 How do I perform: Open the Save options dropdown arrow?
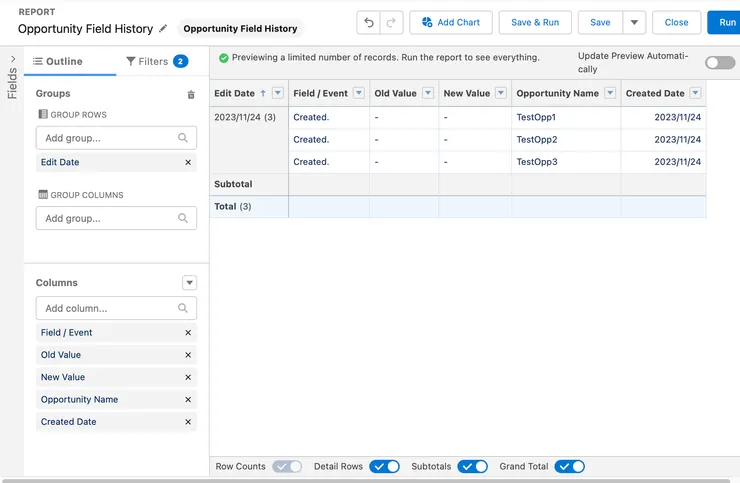(634, 22)
